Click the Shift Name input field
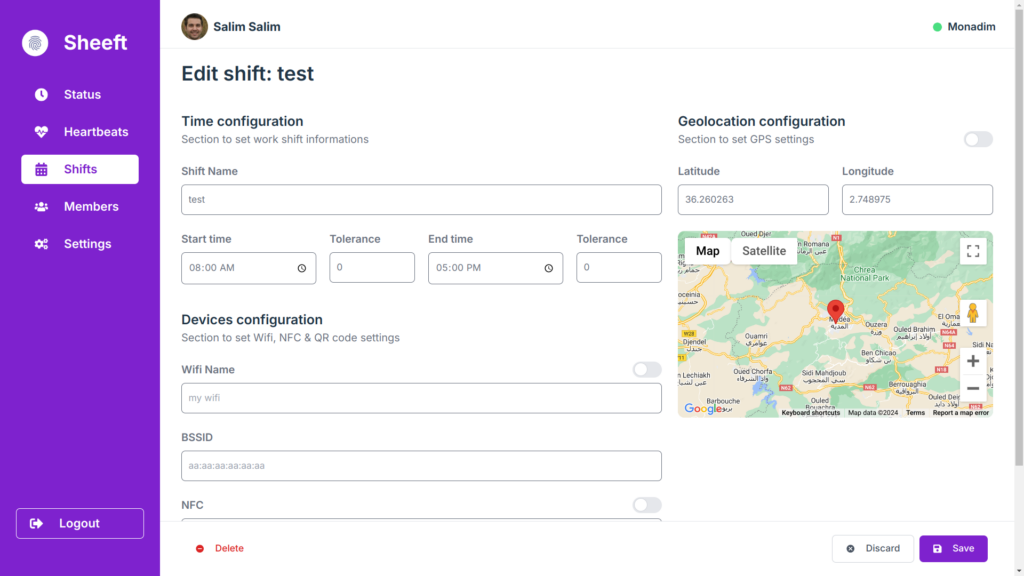1024x576 pixels. [x=421, y=200]
